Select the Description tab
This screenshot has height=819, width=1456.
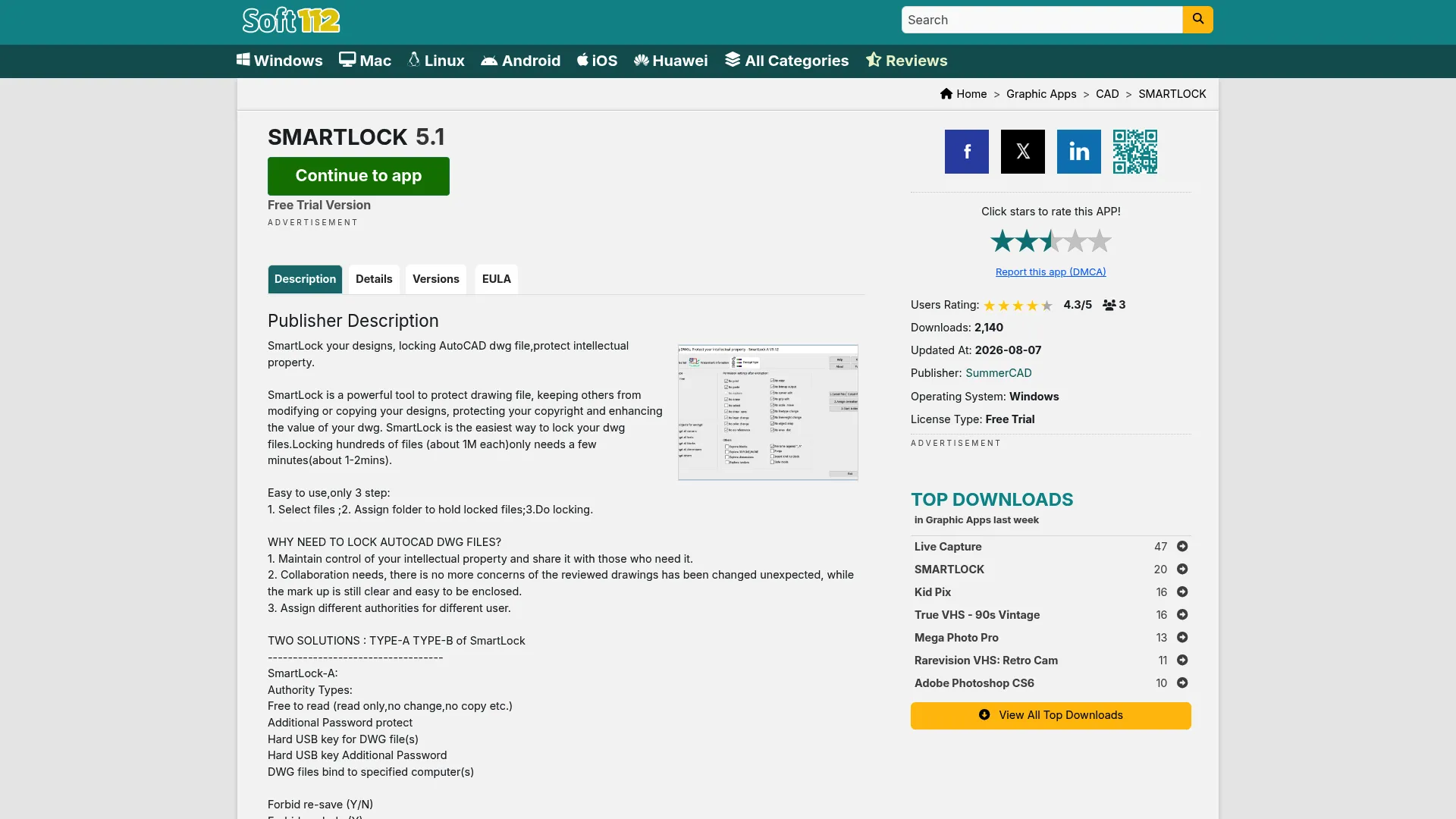(x=305, y=279)
